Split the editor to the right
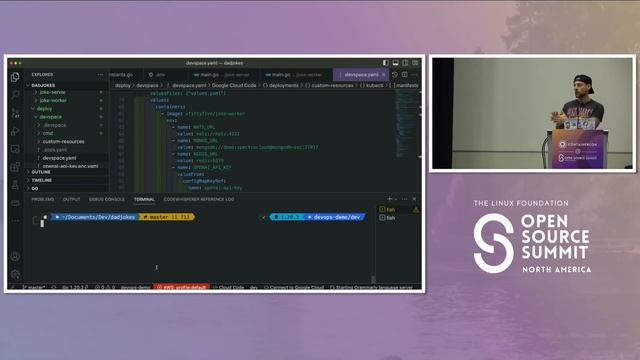The width and height of the screenshot is (640, 360). click(x=404, y=75)
